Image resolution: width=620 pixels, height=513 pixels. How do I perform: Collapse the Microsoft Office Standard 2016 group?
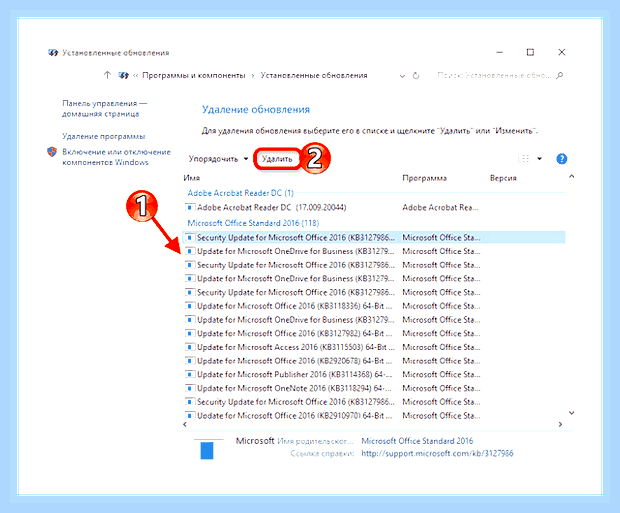click(253, 223)
